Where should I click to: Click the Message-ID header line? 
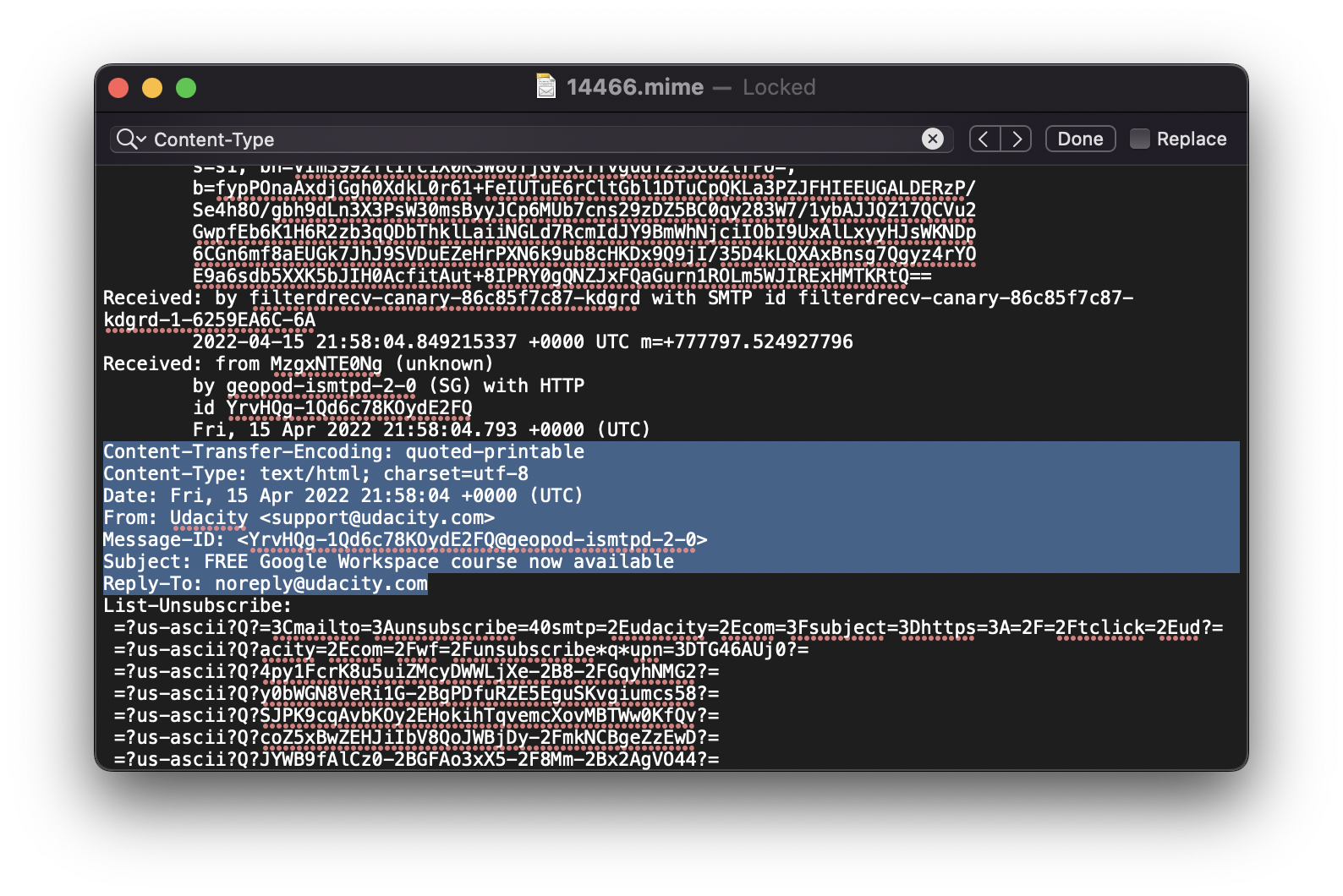point(405,539)
